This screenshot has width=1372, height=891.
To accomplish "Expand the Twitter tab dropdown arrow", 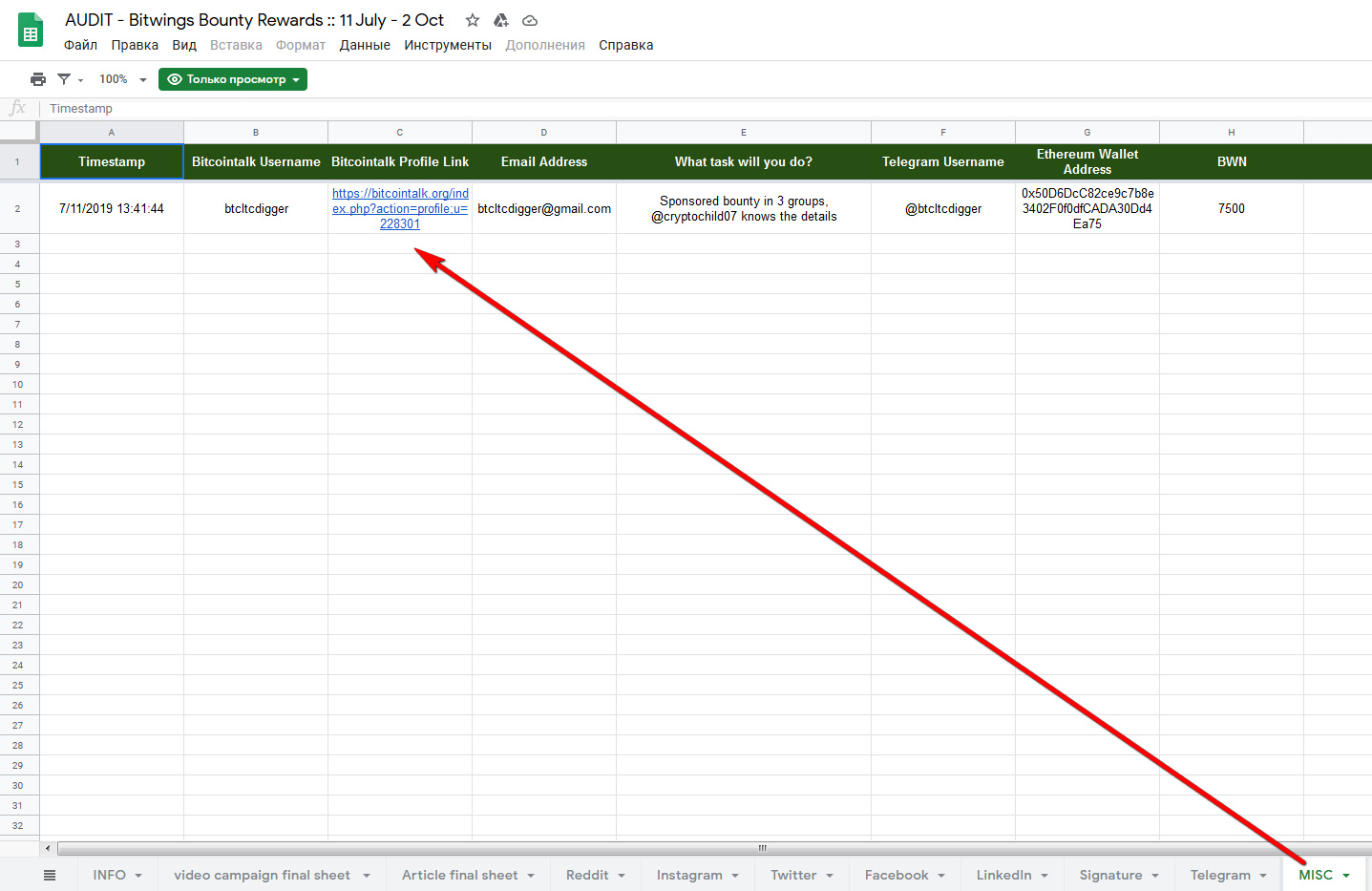I will (x=830, y=876).
